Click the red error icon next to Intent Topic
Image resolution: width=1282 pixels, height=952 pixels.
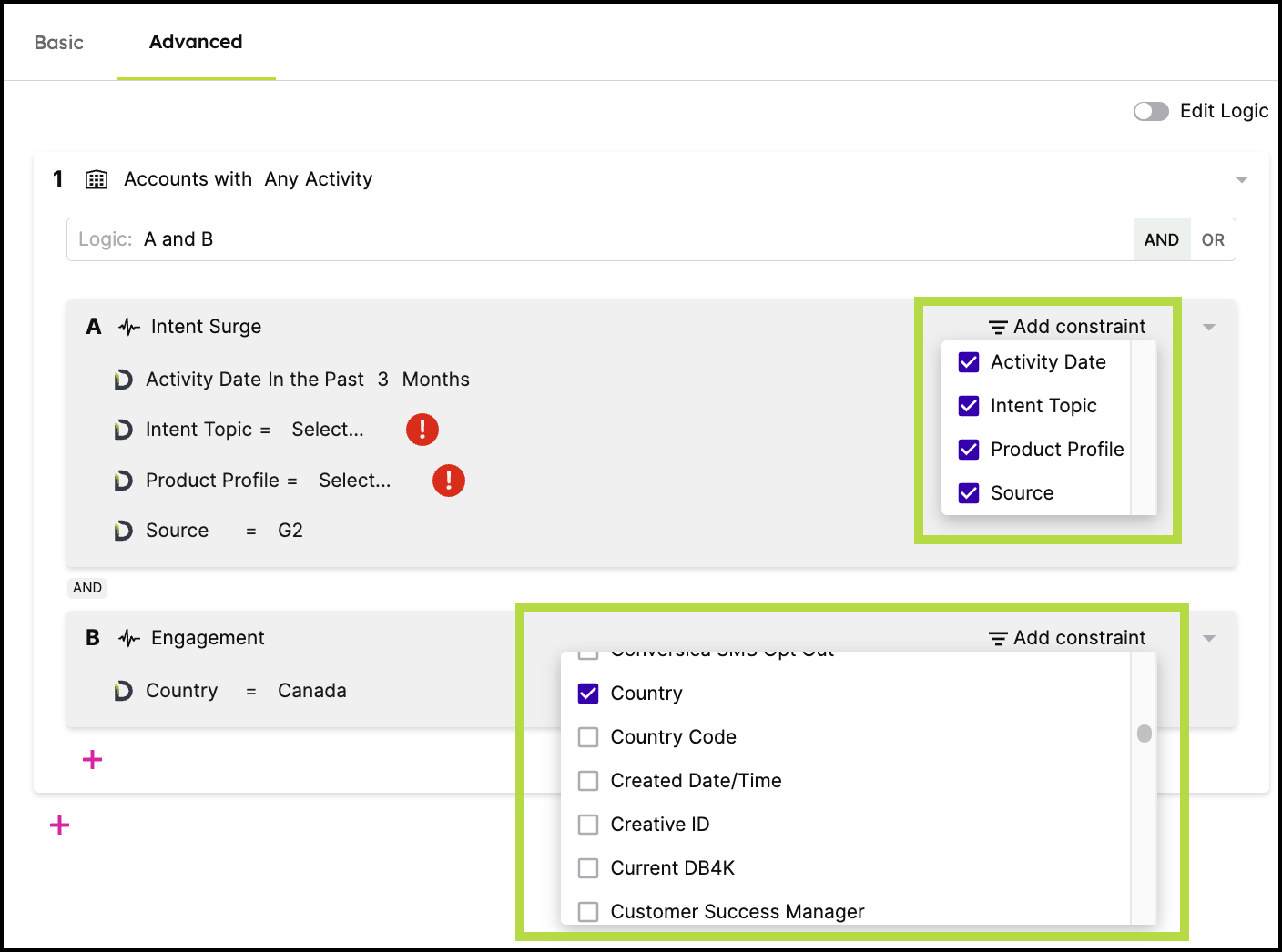pos(422,429)
